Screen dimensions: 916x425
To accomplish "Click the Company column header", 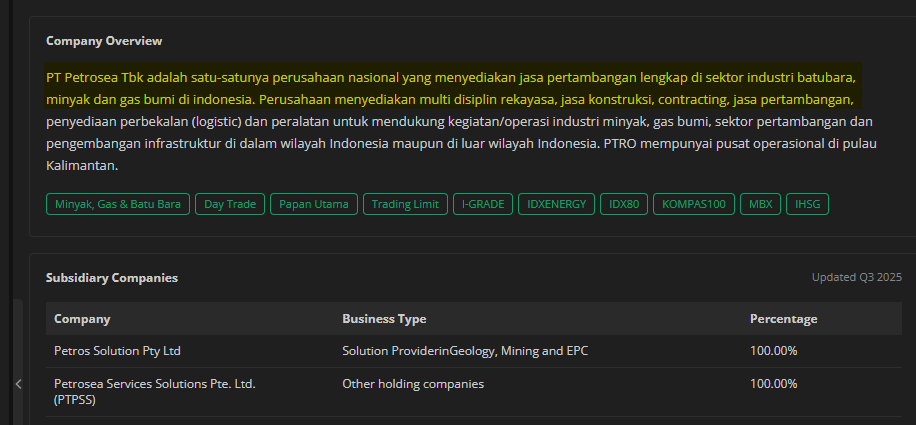I will click(82, 319).
